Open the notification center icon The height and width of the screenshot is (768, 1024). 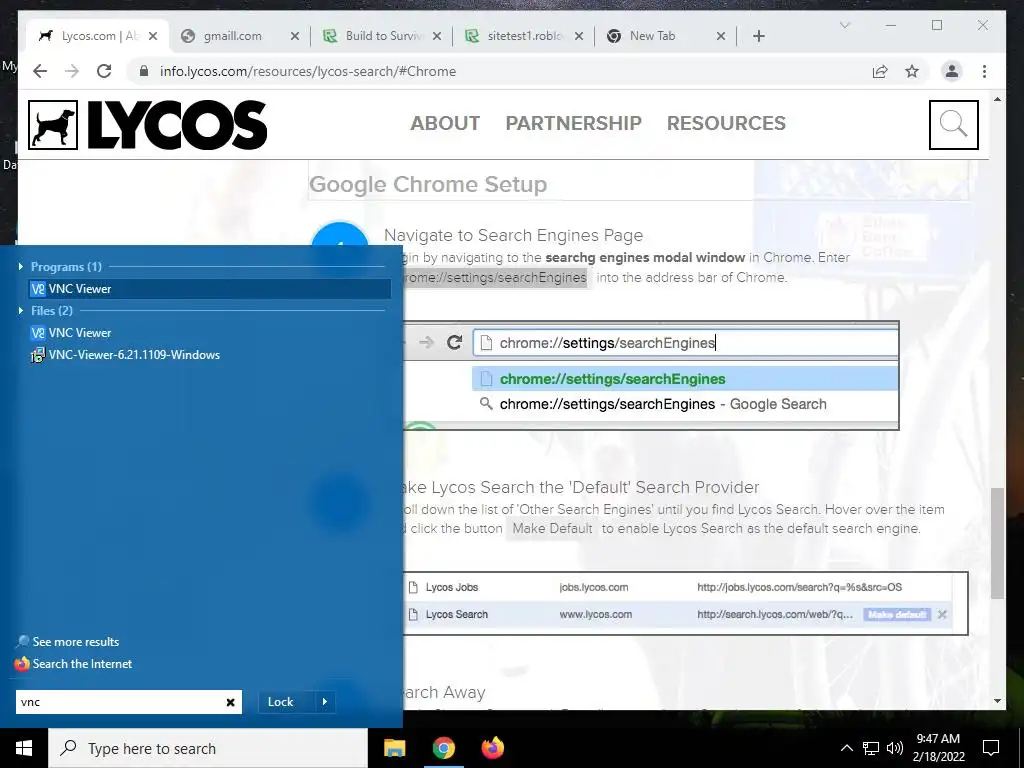(991, 748)
